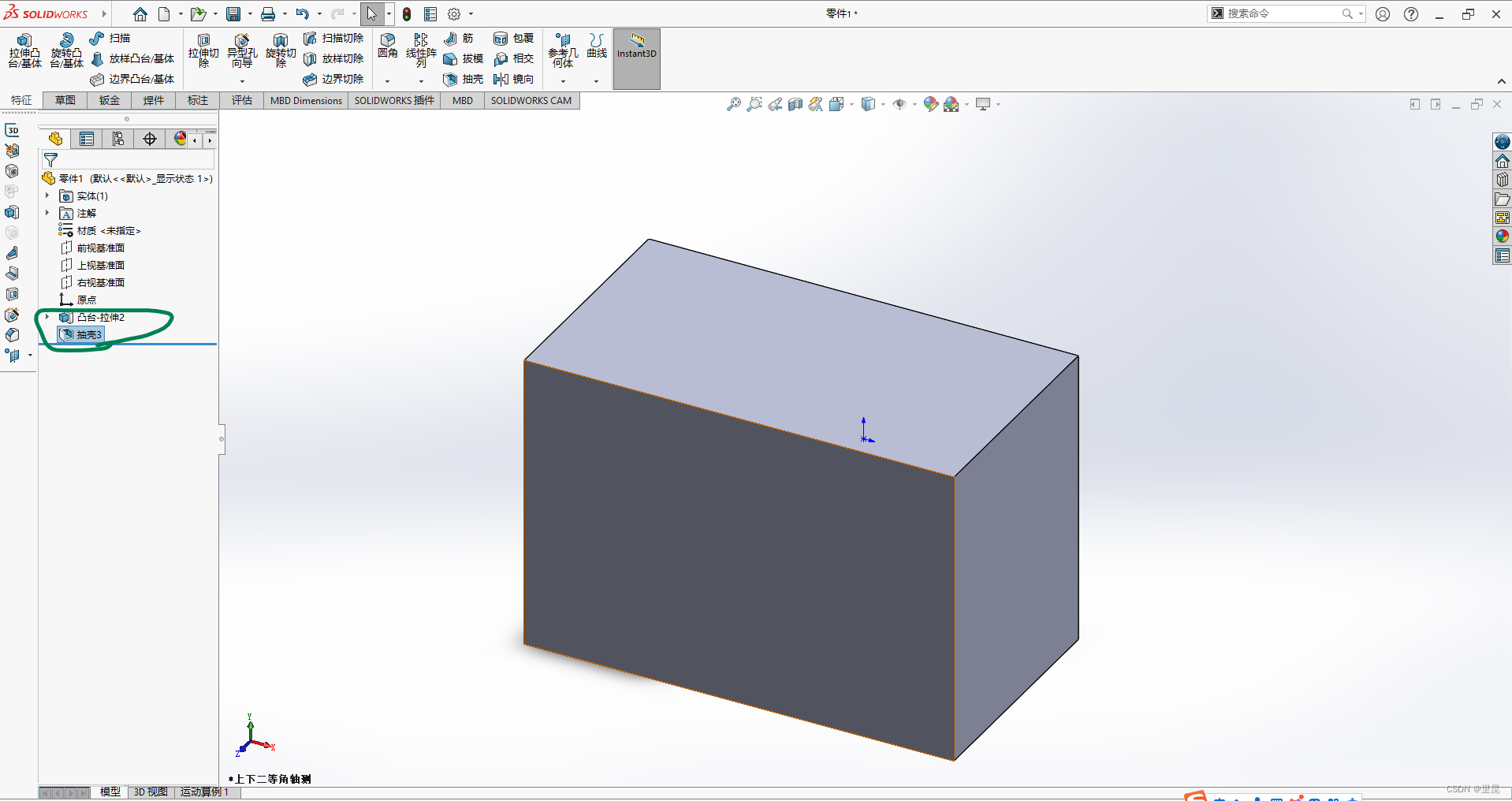Click the Extruded Boss/Base (拉伸凸台/基体) tool
This screenshot has height=801, width=1512.
pyautogui.click(x=24, y=50)
